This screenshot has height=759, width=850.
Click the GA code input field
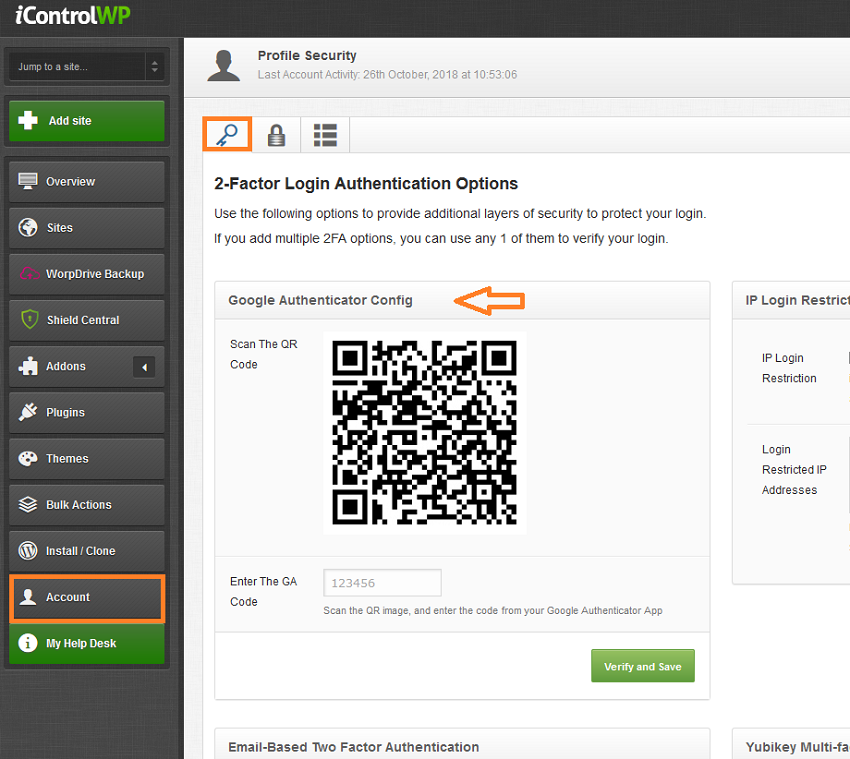coord(381,582)
